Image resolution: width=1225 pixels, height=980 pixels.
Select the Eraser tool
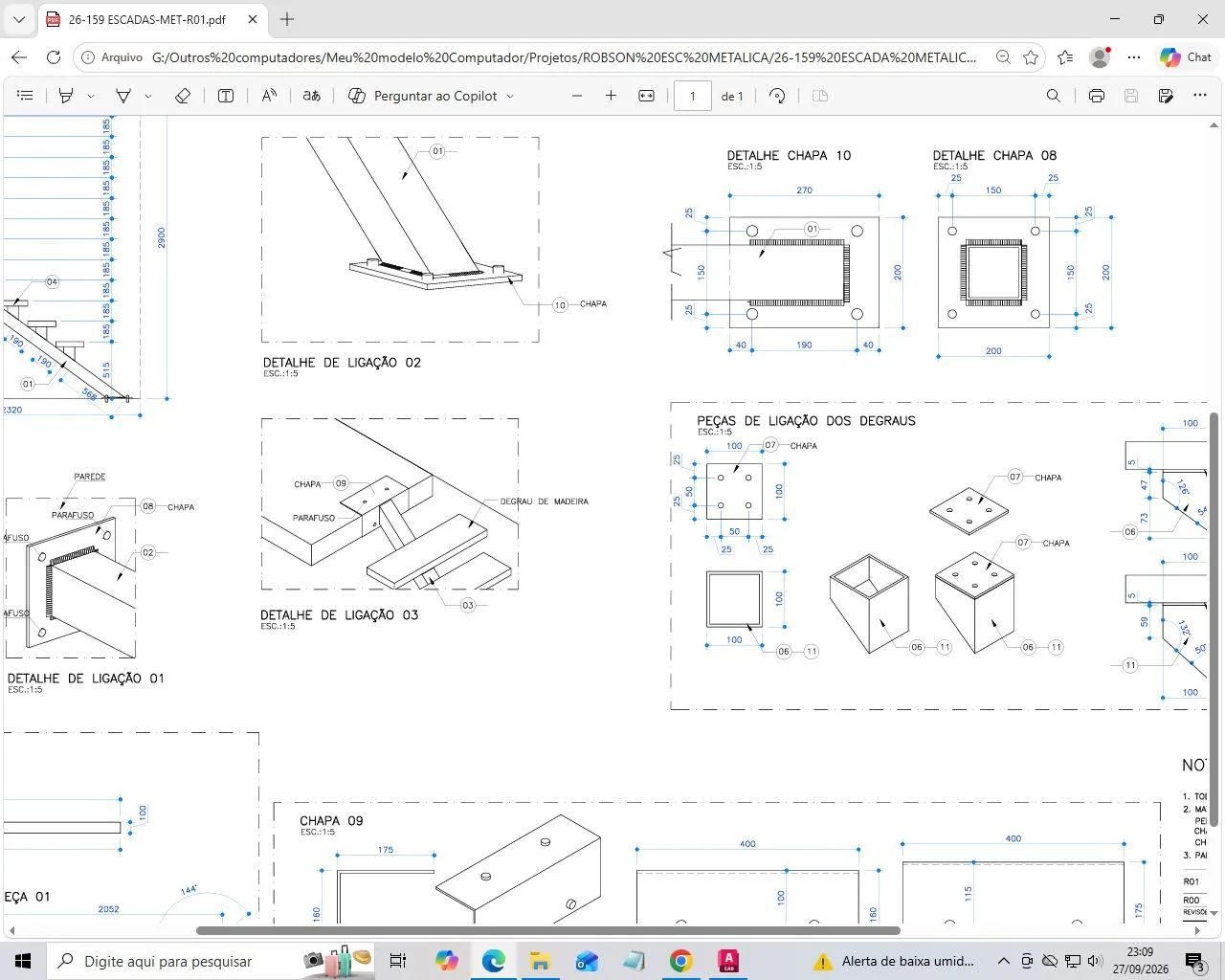tap(183, 96)
